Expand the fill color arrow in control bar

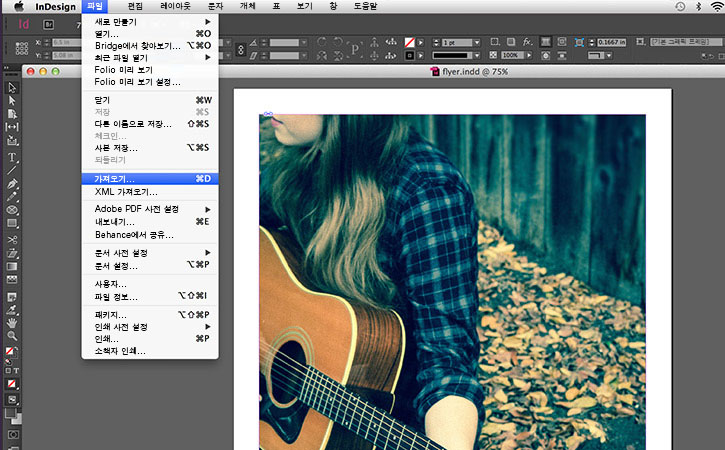421,42
